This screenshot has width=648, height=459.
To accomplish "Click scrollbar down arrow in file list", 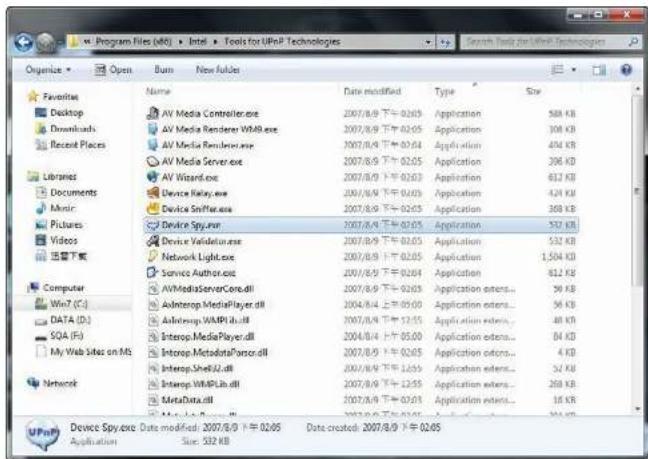I will (x=637, y=409).
